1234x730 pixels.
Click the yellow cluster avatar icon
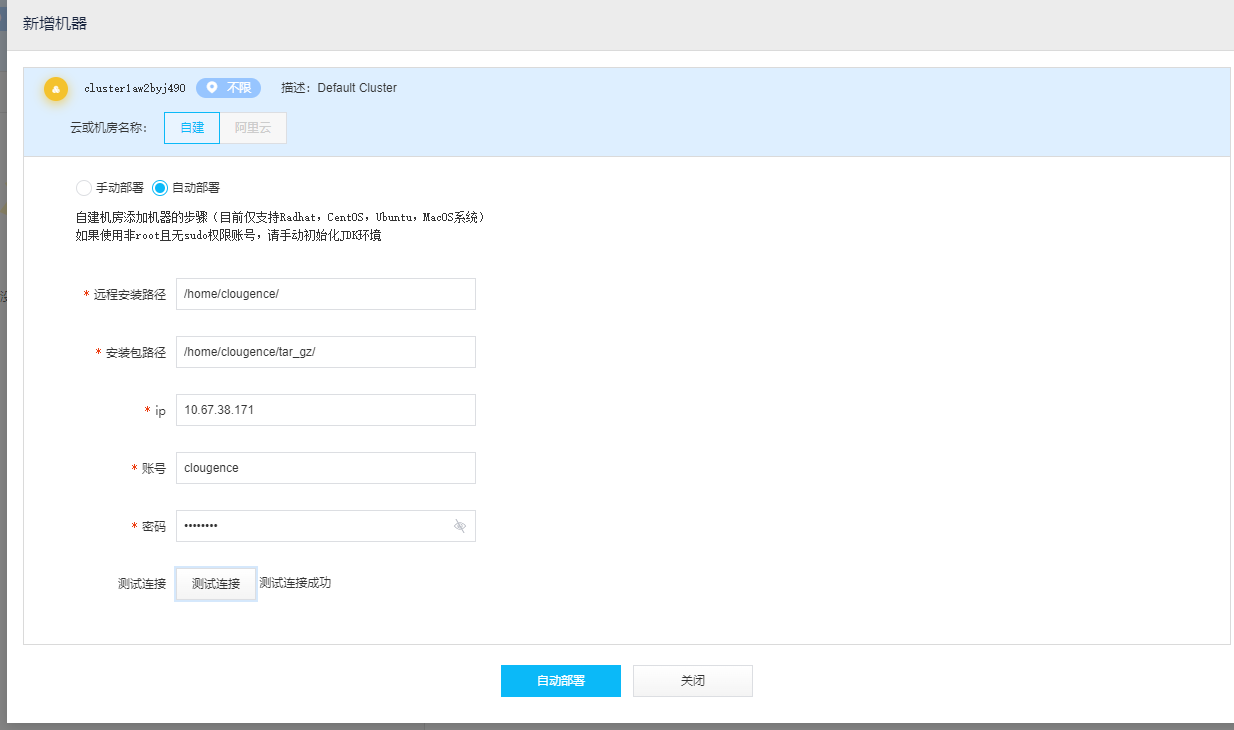[x=56, y=89]
